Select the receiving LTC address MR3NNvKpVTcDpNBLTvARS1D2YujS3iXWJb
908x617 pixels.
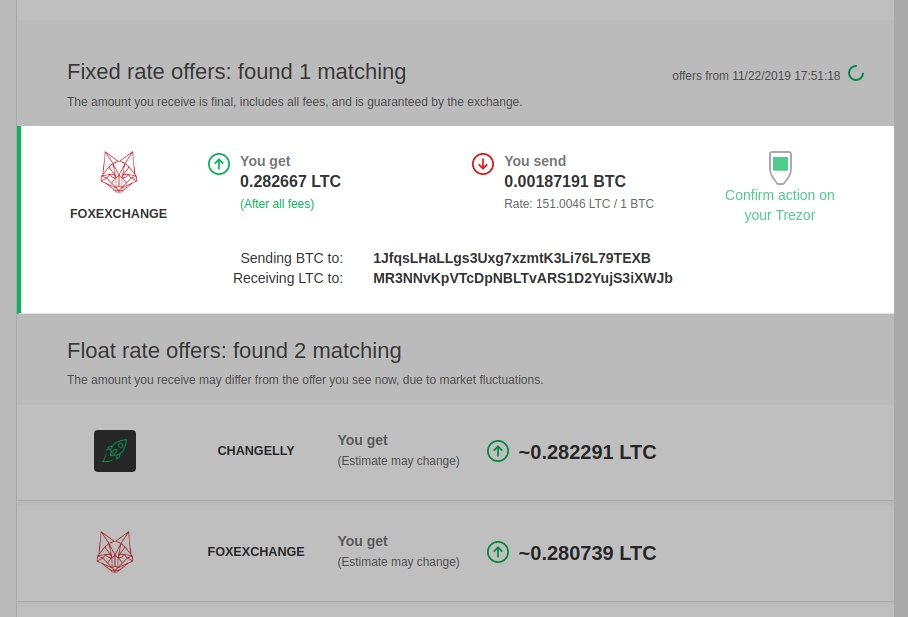[523, 279]
